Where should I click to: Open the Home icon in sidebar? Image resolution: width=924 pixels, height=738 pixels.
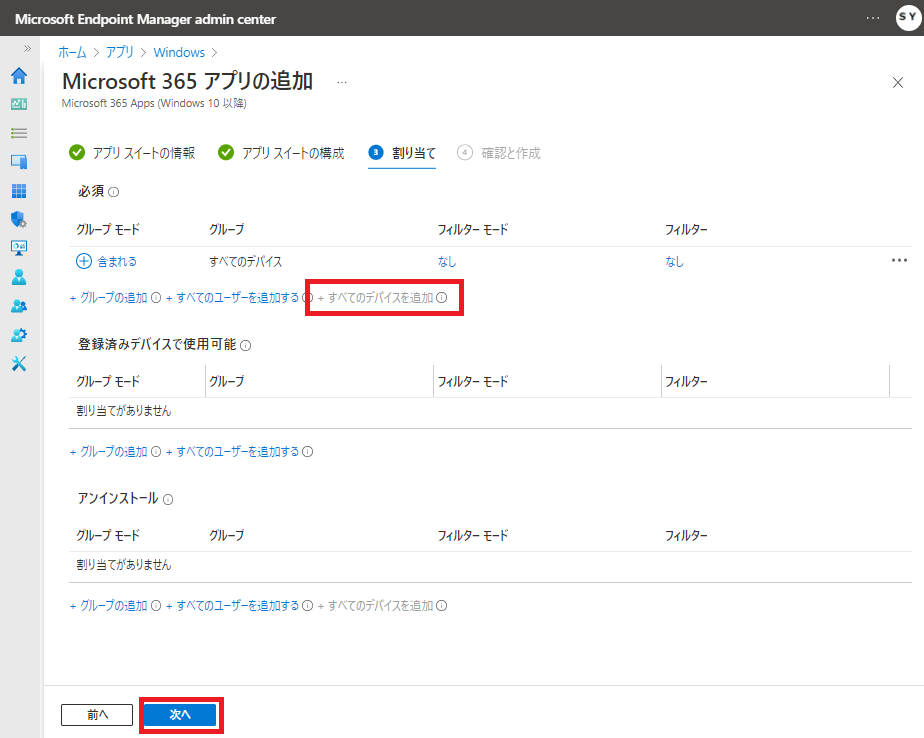coord(19,75)
